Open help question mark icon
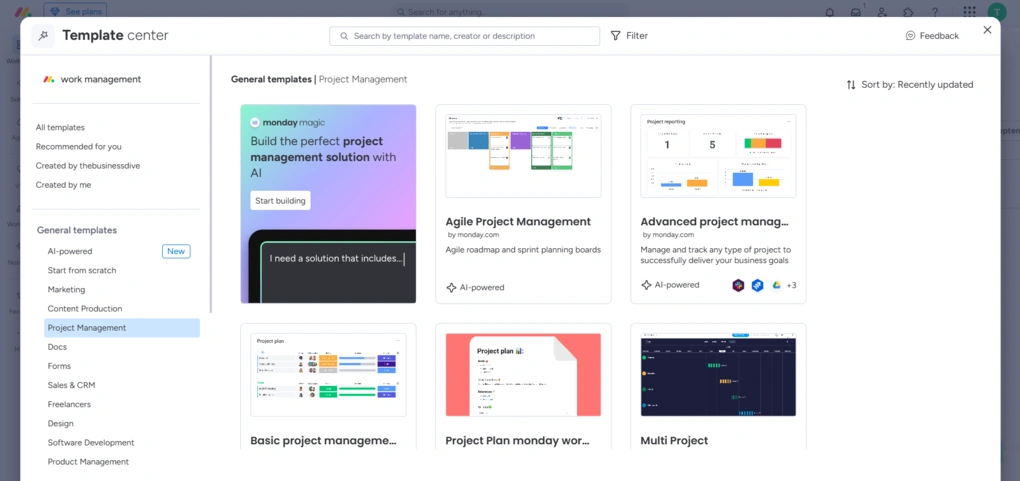1020x481 pixels. [935, 12]
